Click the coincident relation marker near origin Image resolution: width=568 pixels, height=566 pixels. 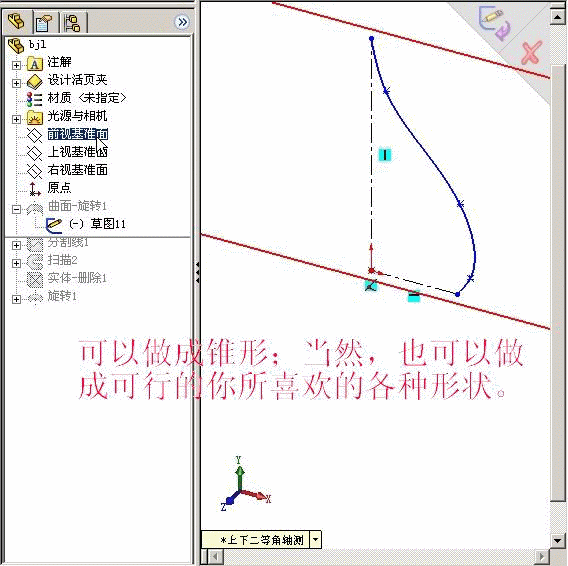click(x=371, y=286)
